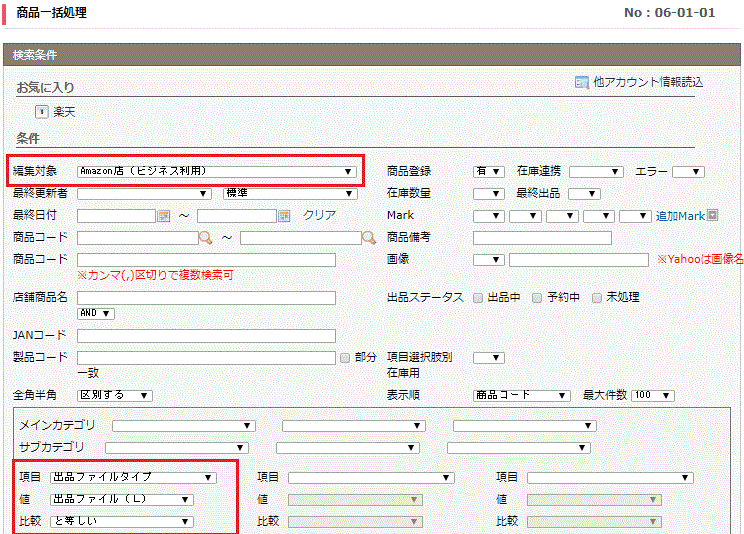Click the first 商品コード range start field
The height and width of the screenshot is (534, 744).
coord(138,238)
